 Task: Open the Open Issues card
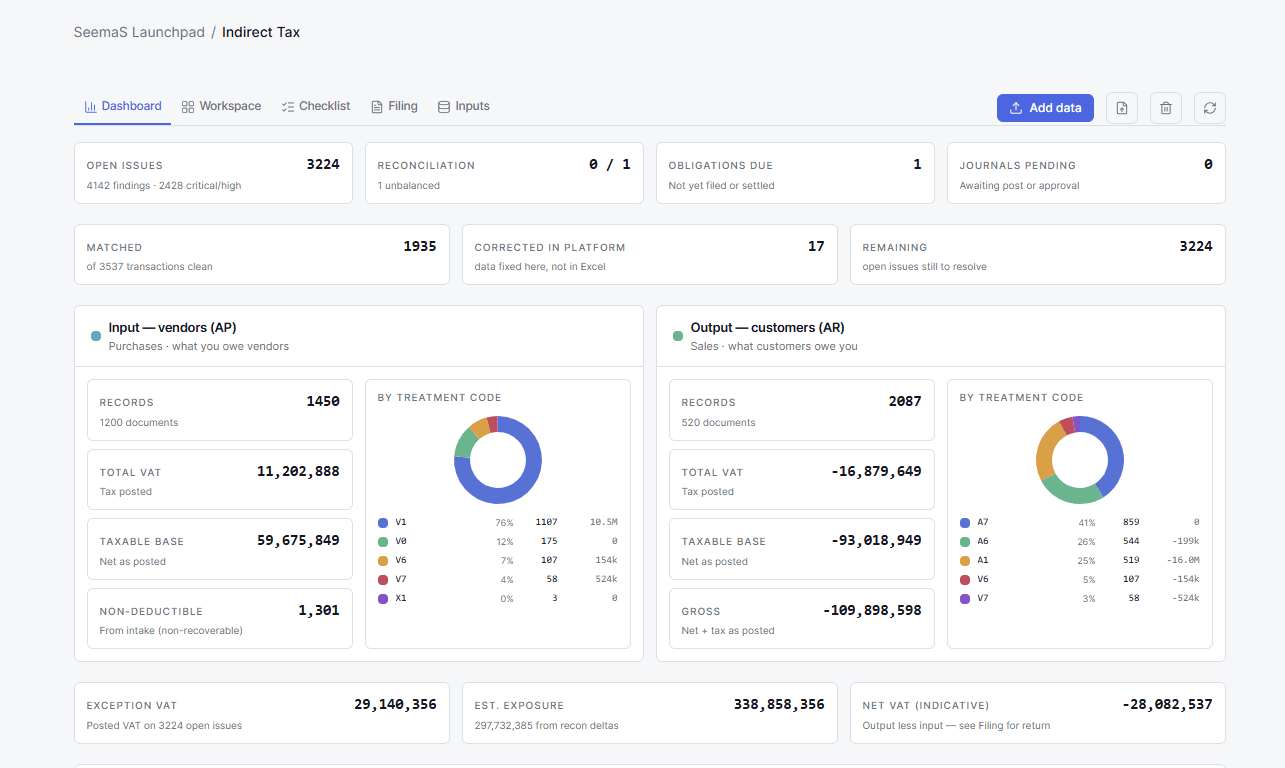pyautogui.click(x=213, y=173)
